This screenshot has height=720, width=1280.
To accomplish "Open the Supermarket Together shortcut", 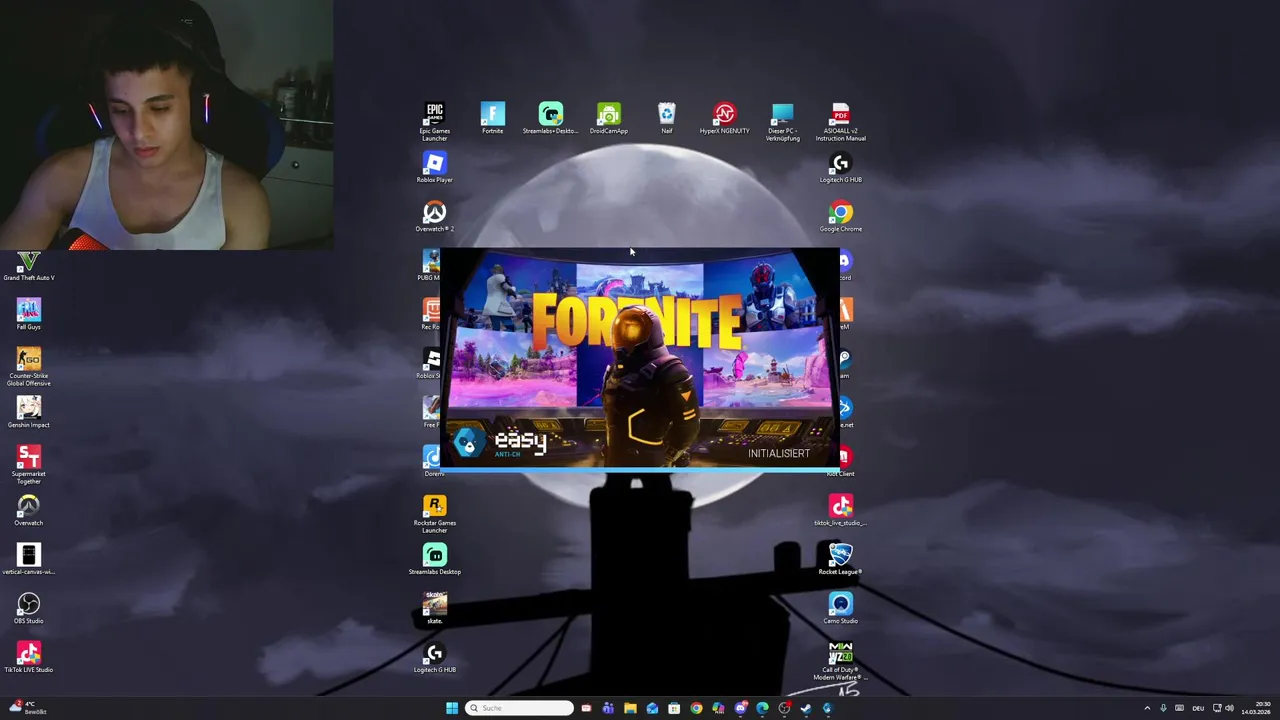I will click(x=28, y=464).
